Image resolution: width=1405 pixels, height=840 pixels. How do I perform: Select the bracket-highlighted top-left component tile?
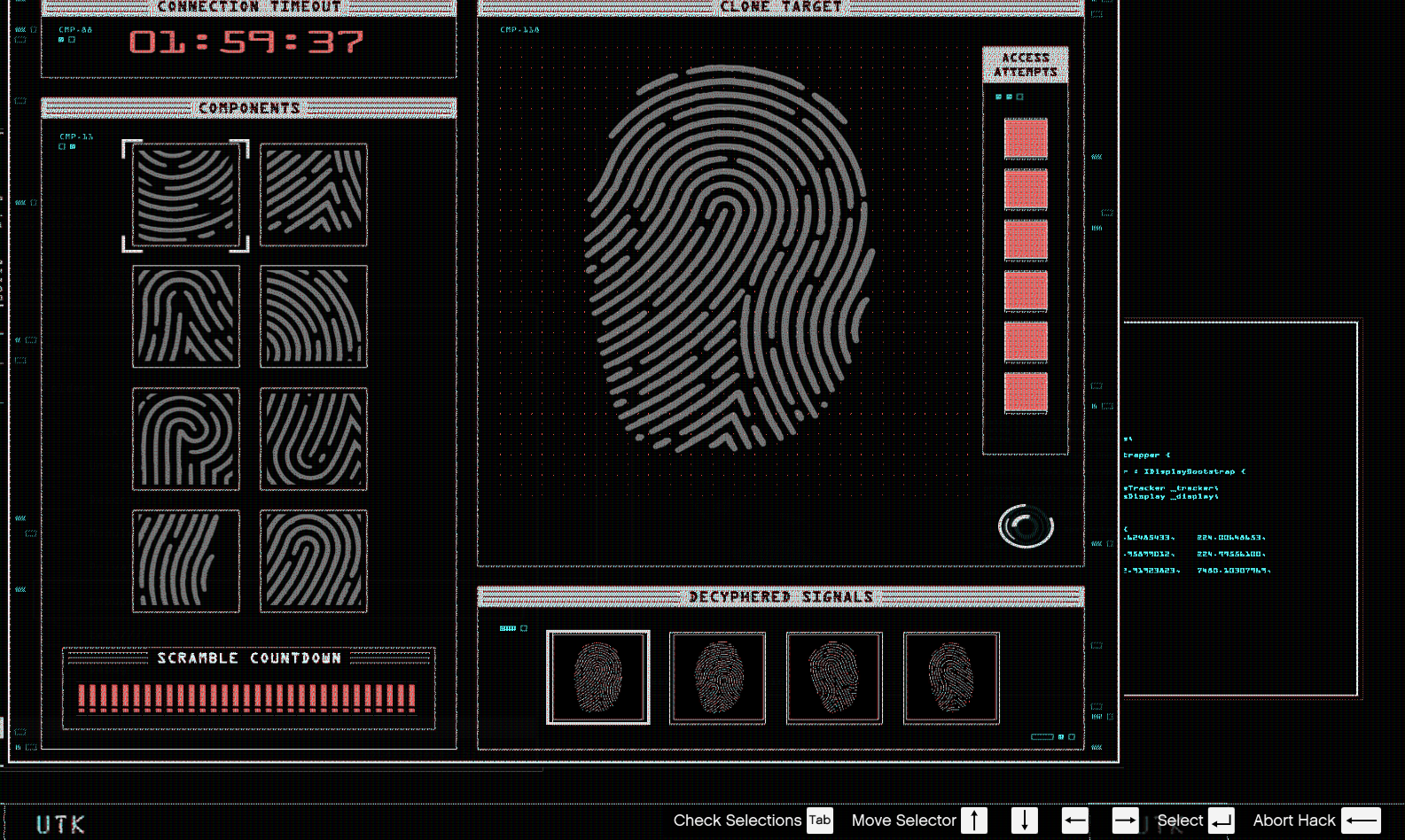point(185,196)
